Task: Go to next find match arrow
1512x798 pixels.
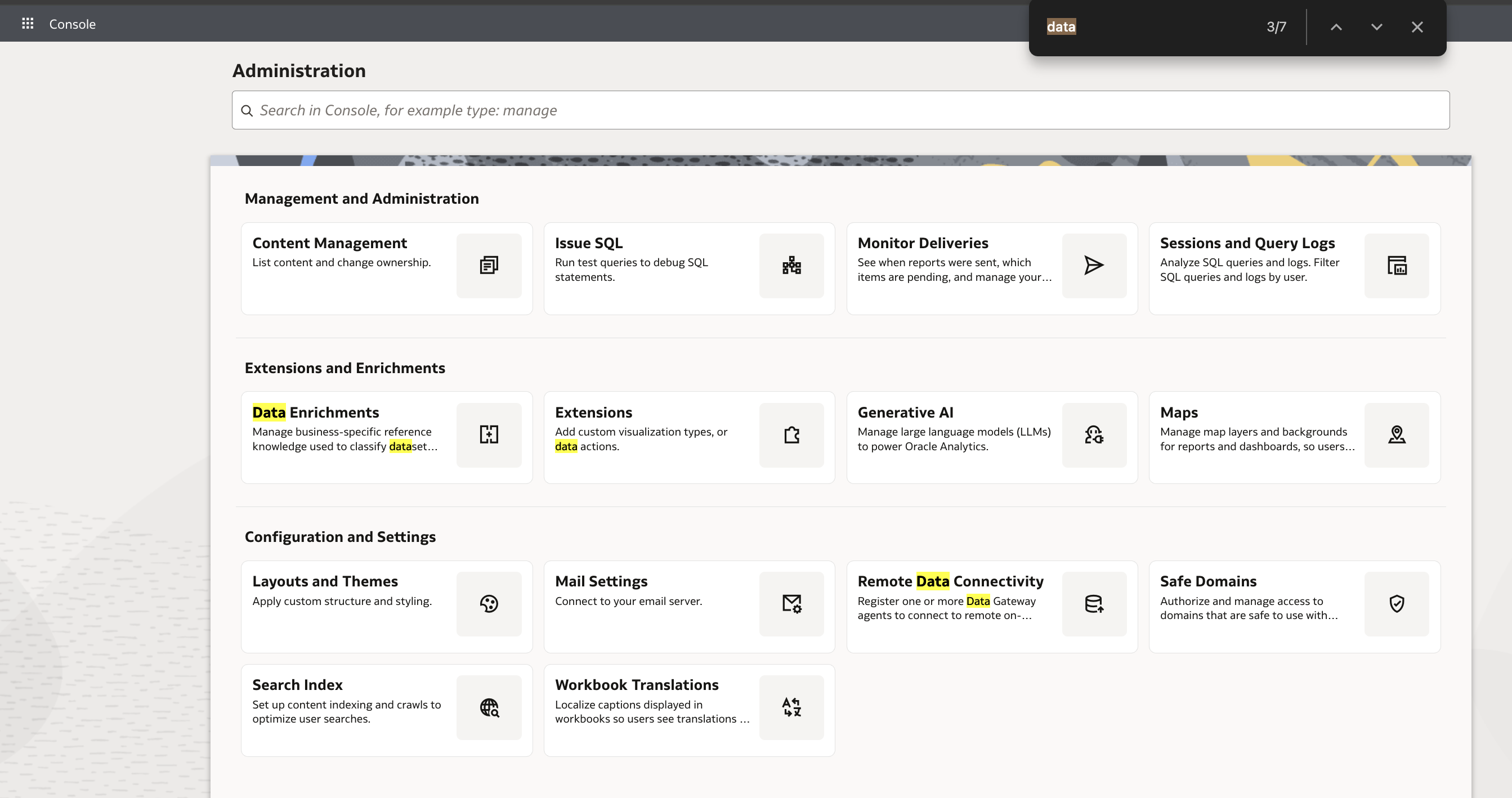Action: point(1376,27)
